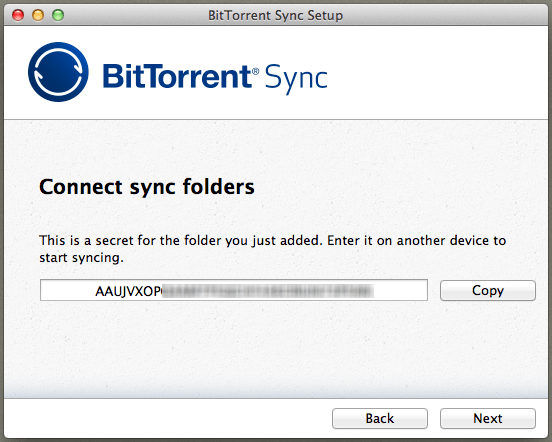552x442 pixels.
Task: Click the light blue Sync word in header
Action: (x=296, y=79)
